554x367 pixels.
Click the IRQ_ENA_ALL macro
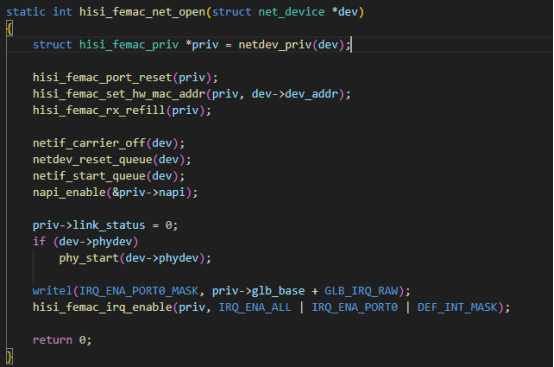[255, 307]
